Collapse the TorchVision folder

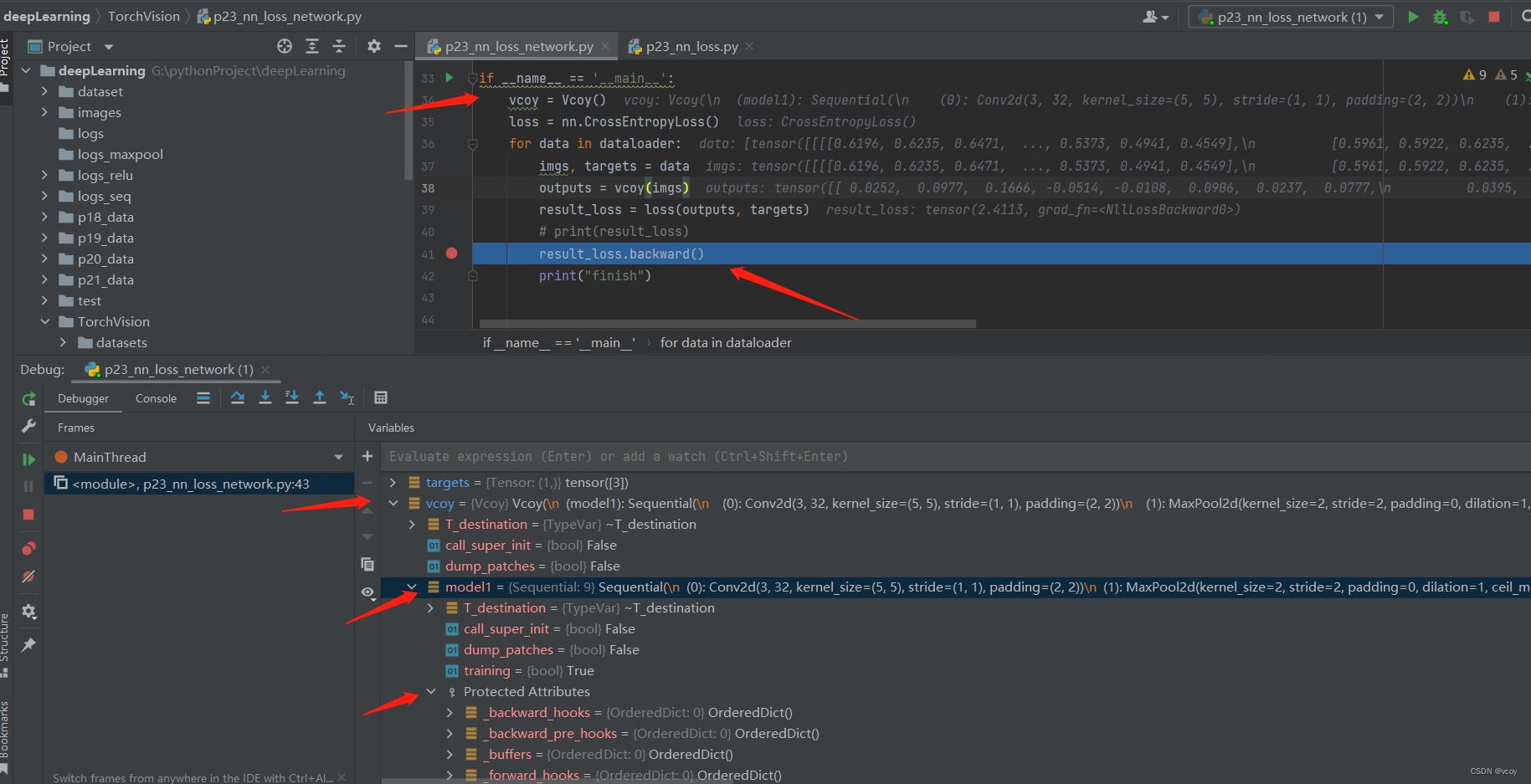tap(44, 321)
